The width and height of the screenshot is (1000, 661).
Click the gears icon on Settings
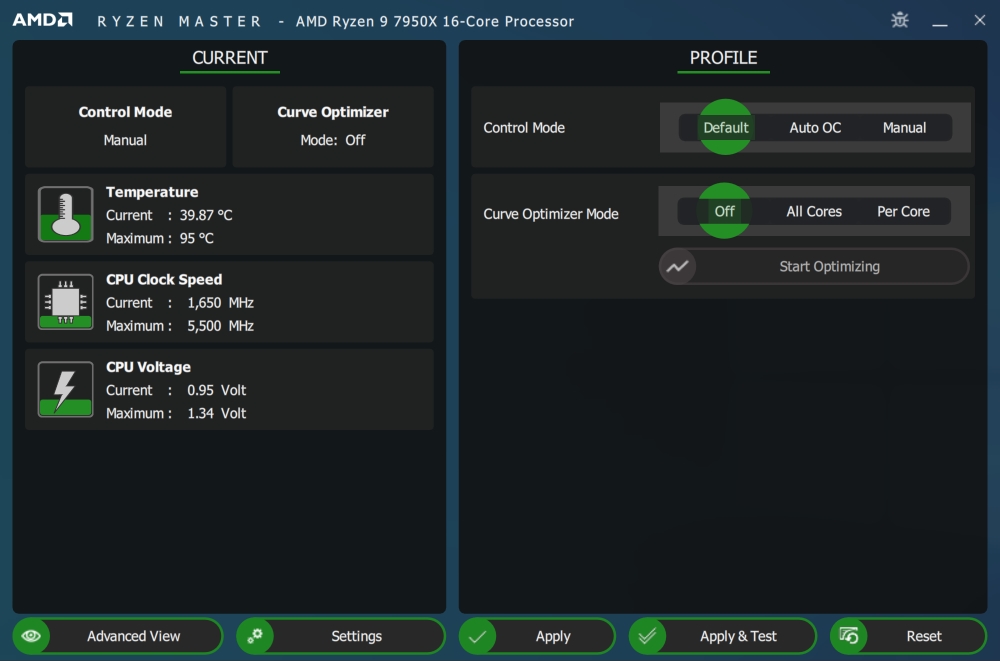(x=255, y=636)
